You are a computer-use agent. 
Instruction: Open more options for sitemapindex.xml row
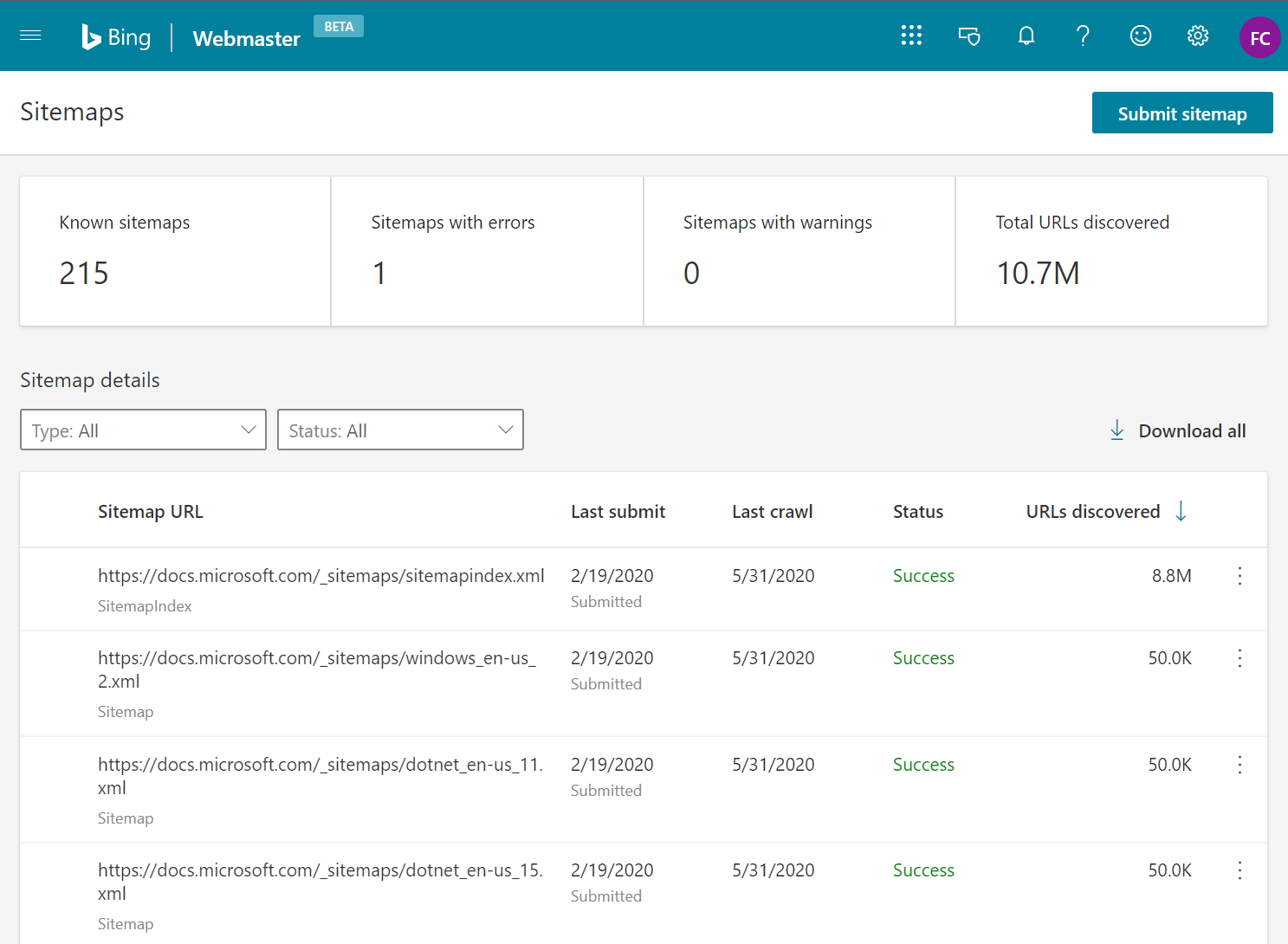point(1239,576)
